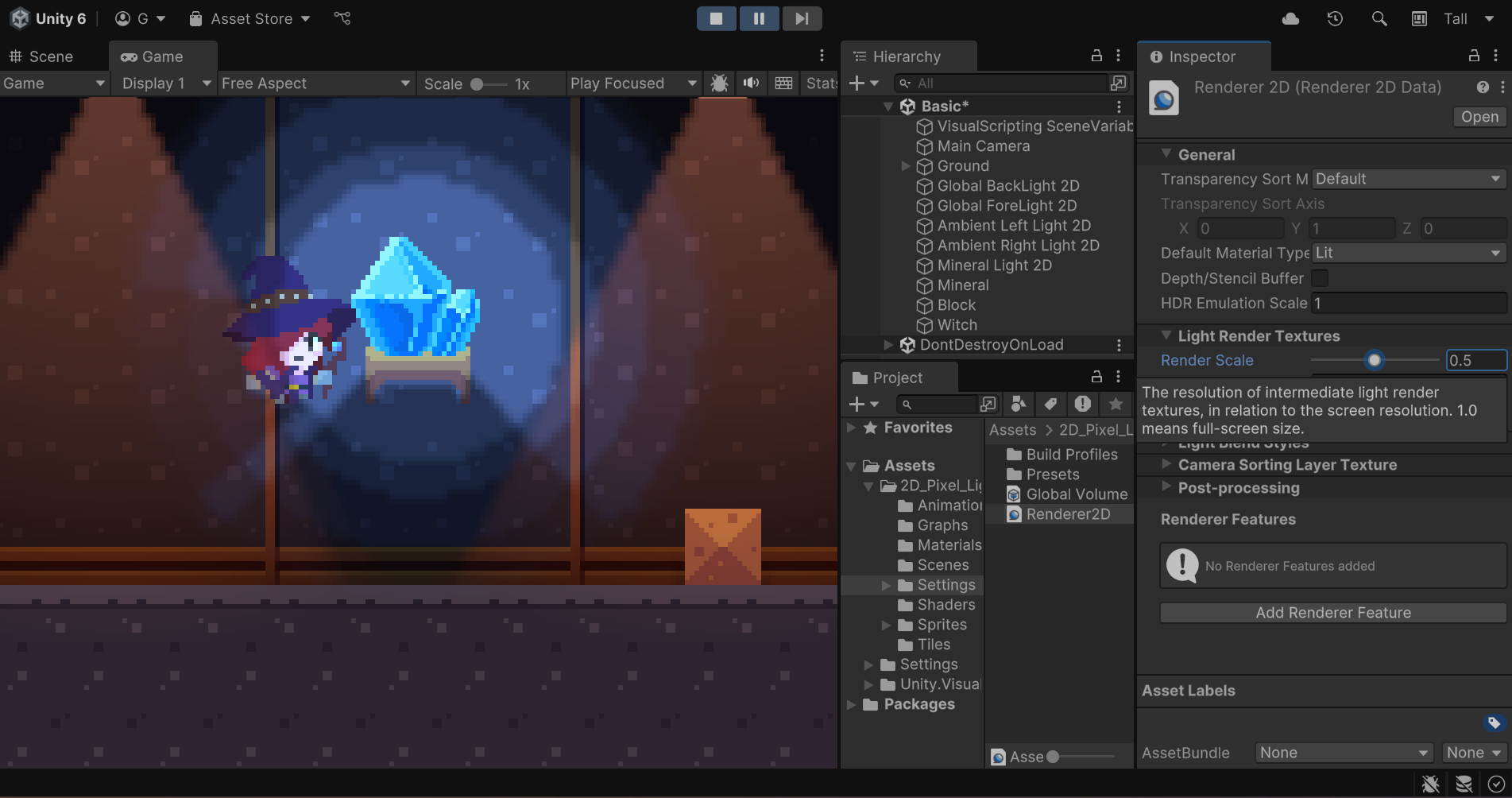The height and width of the screenshot is (798, 1512).
Task: Click the Render Scale slider handle
Action: [1374, 360]
